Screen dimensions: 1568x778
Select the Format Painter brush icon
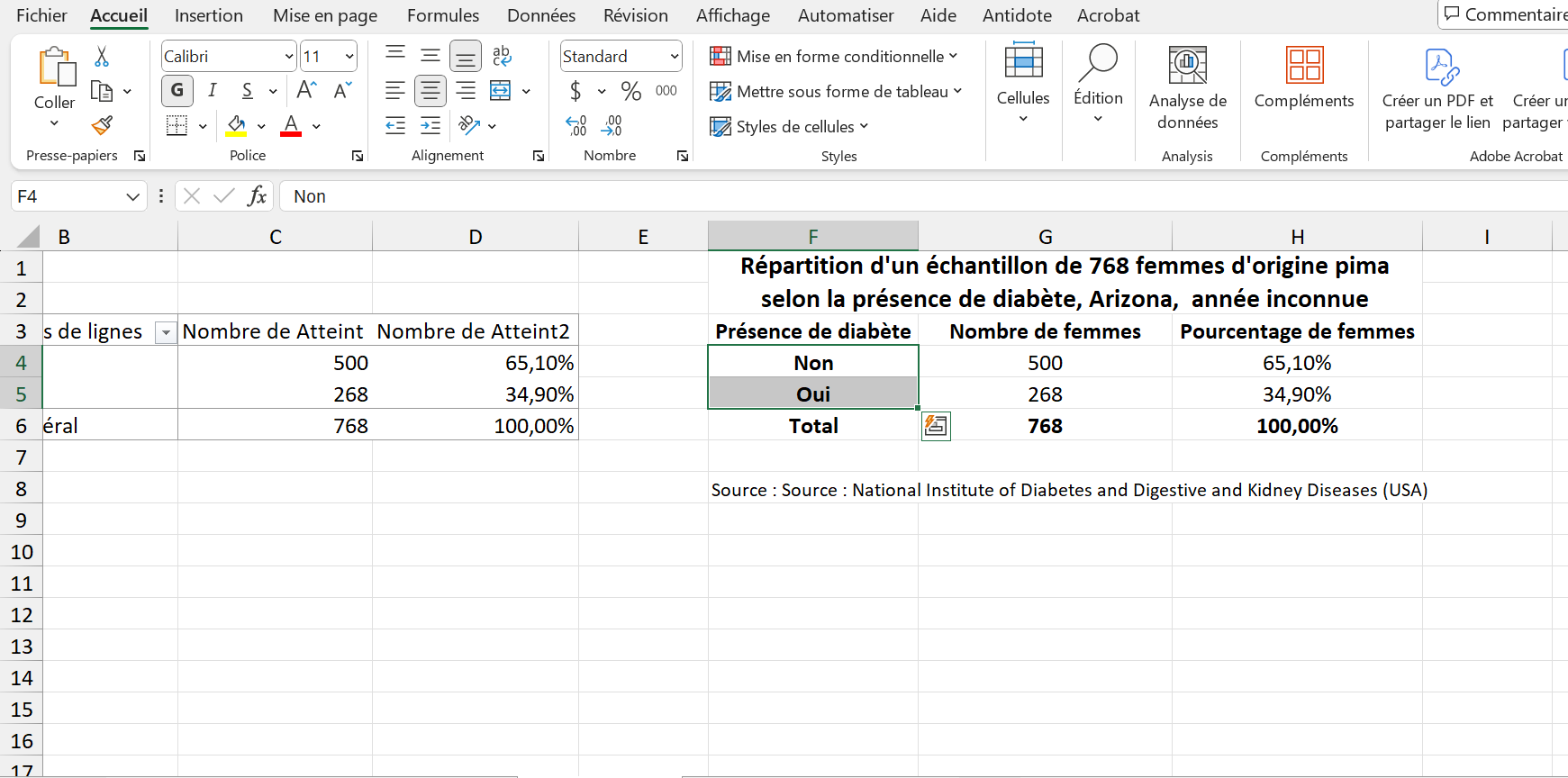tap(102, 125)
